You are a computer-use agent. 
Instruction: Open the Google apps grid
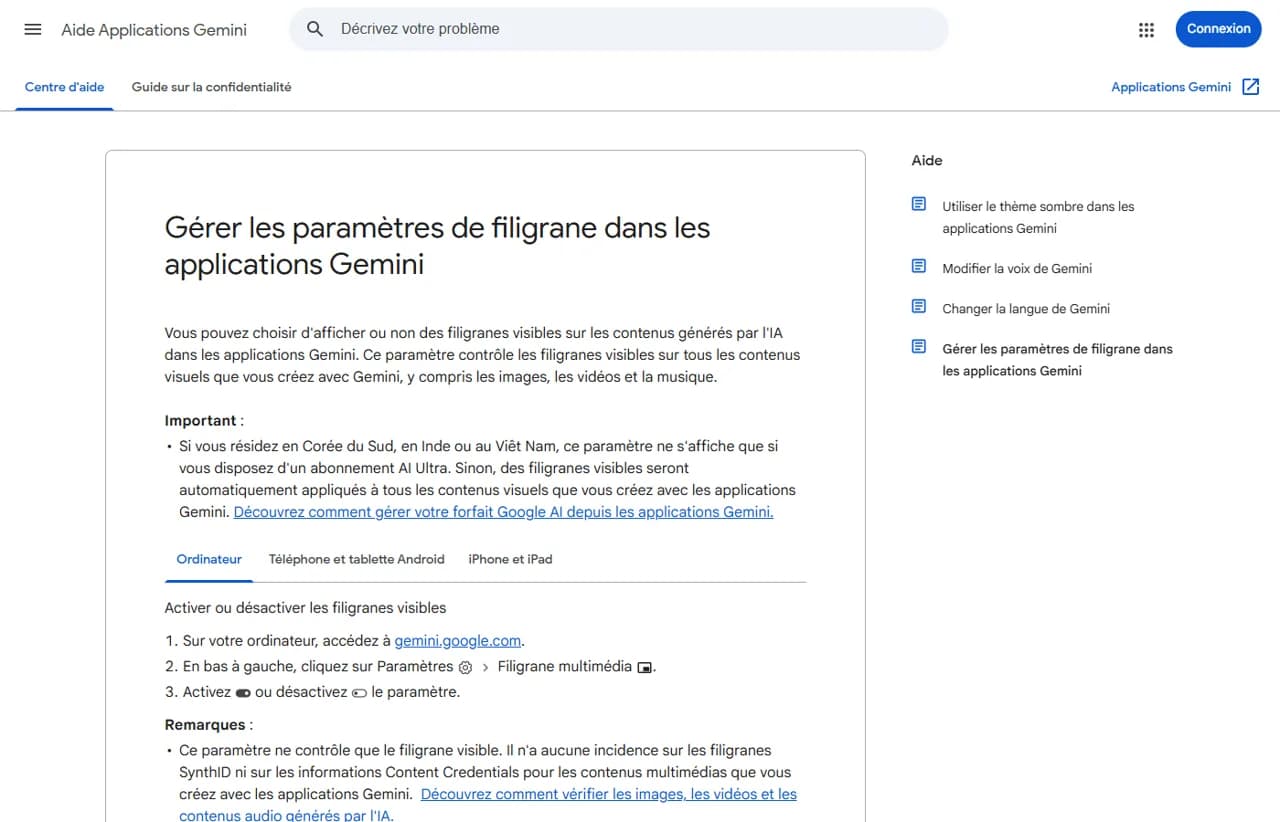1146,30
